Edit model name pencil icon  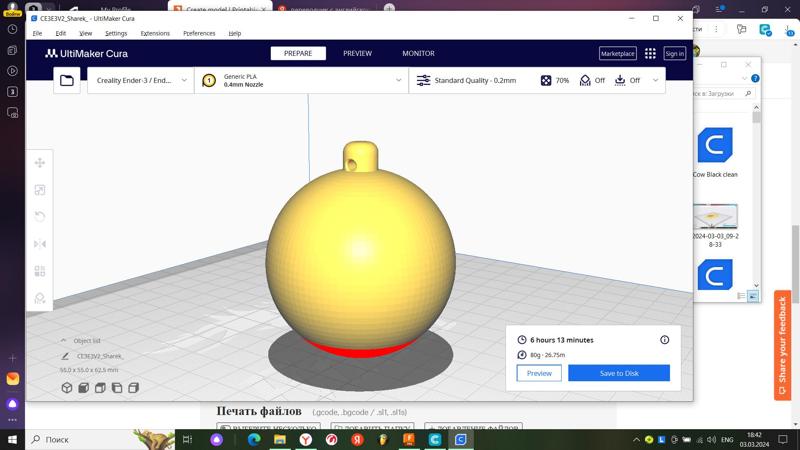coord(65,356)
